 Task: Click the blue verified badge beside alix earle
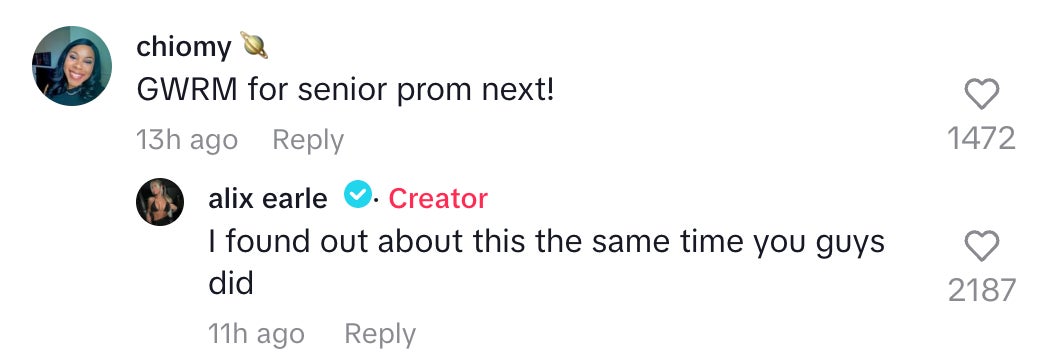(x=357, y=195)
